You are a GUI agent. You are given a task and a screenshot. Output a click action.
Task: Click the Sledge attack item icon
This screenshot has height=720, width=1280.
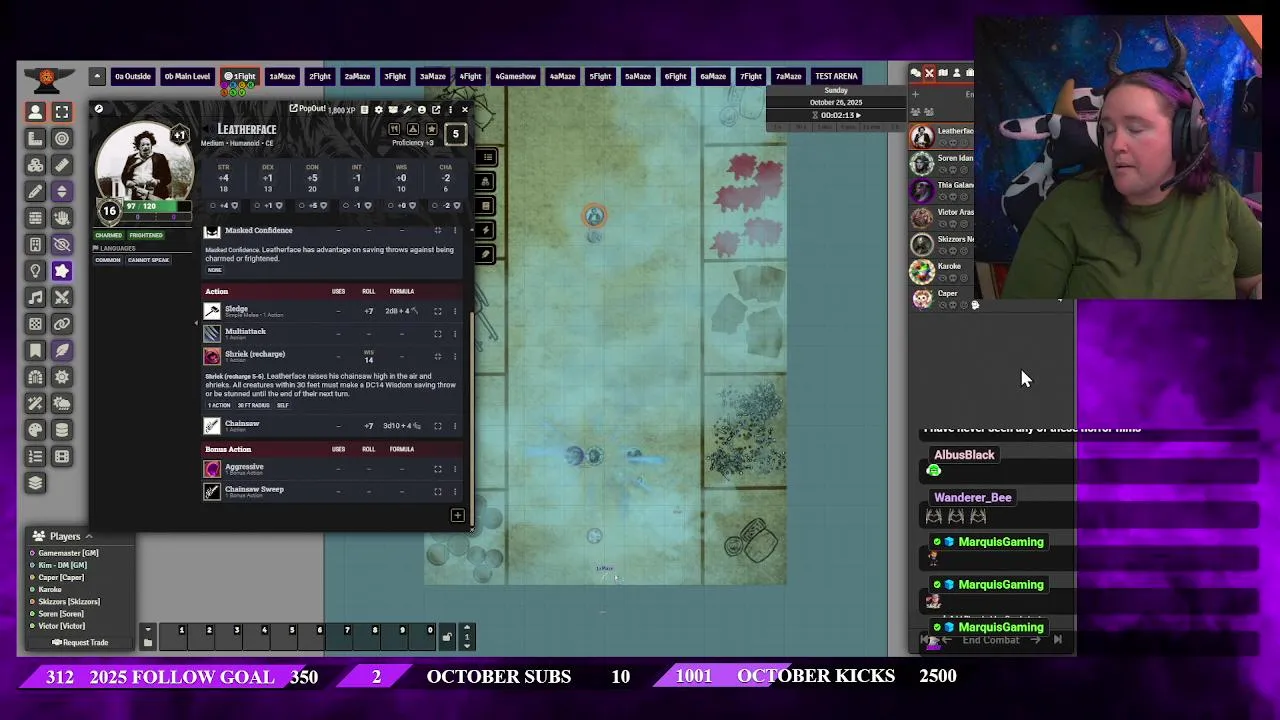pyautogui.click(x=212, y=311)
